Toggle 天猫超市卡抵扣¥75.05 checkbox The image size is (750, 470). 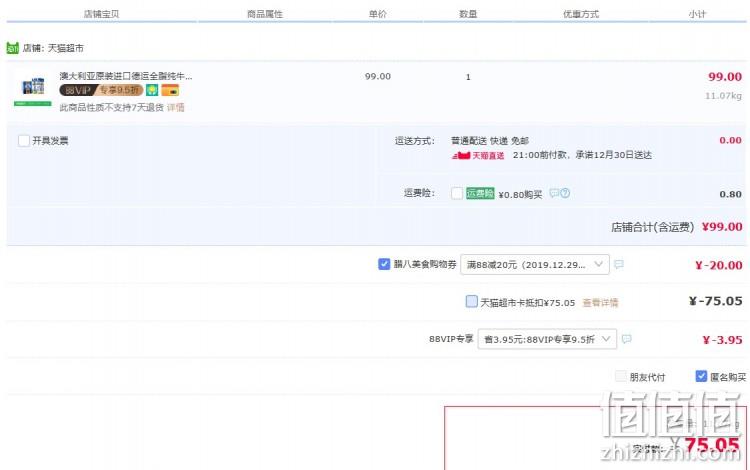coord(472,301)
